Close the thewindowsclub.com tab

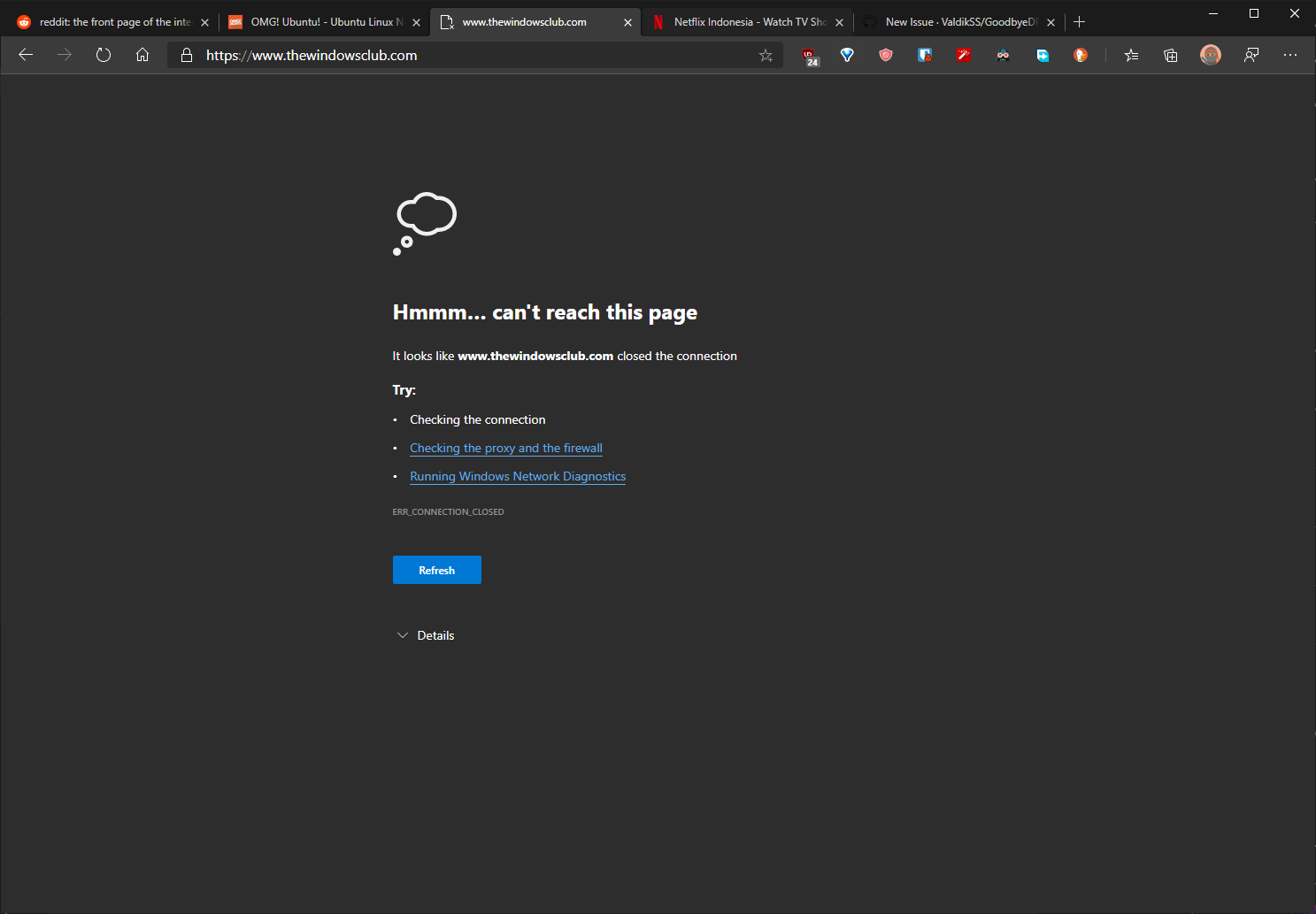point(627,23)
